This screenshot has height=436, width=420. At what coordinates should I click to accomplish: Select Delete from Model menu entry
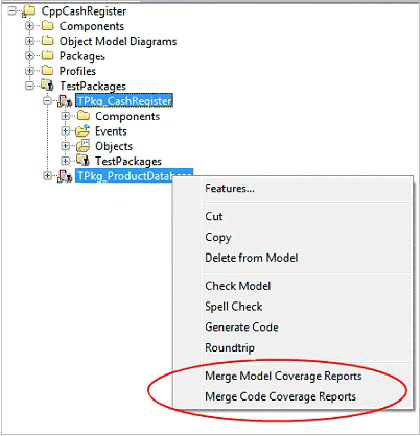(252, 258)
